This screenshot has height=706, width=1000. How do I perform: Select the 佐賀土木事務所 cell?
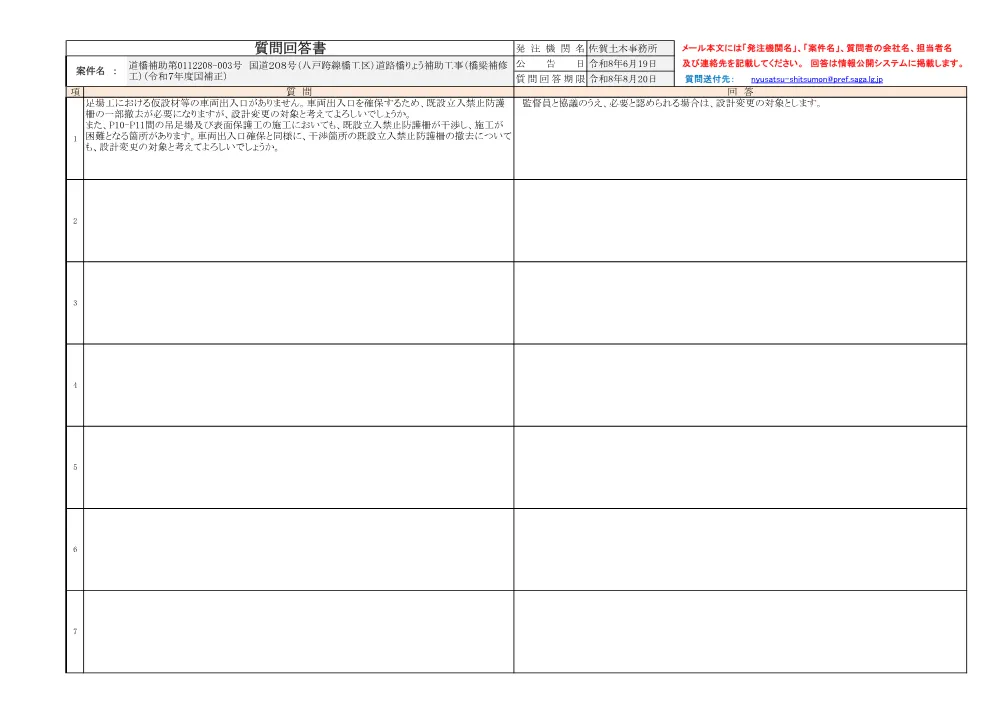coord(630,48)
